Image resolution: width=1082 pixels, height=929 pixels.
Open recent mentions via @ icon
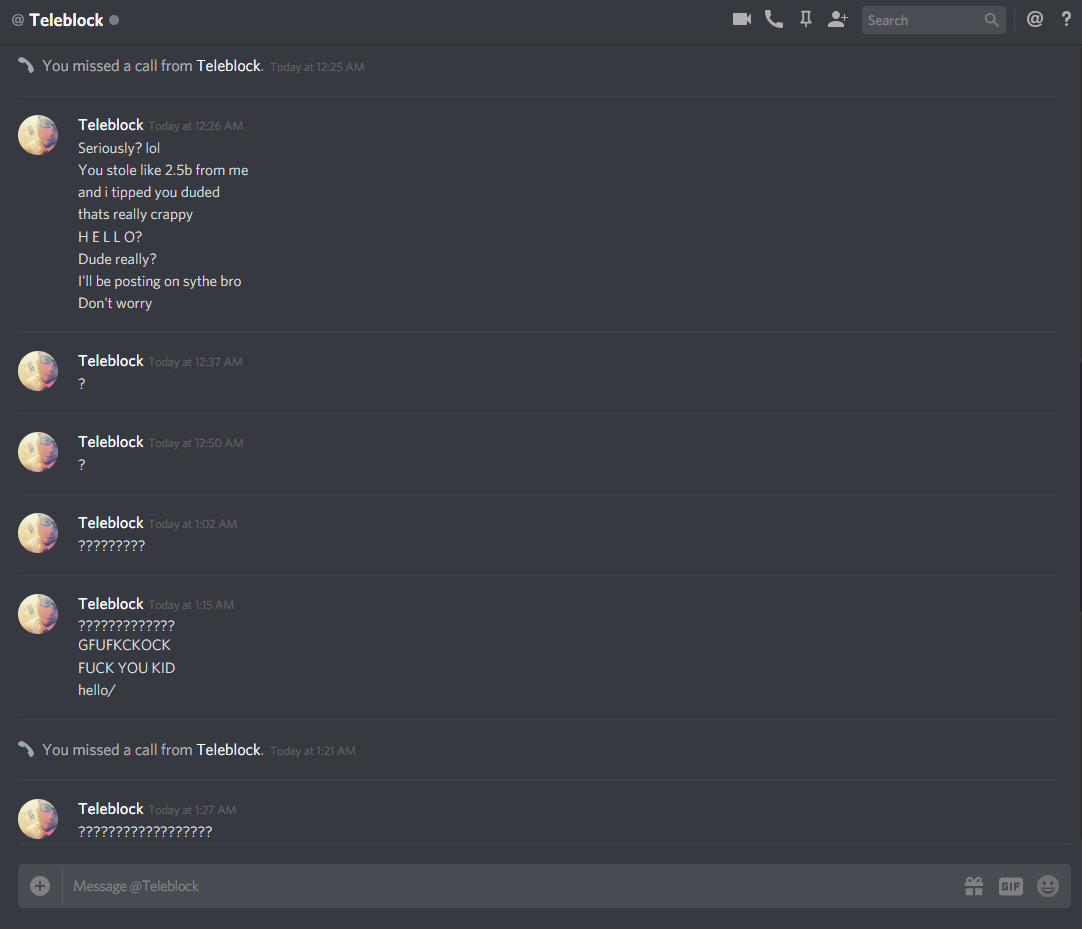[1034, 19]
